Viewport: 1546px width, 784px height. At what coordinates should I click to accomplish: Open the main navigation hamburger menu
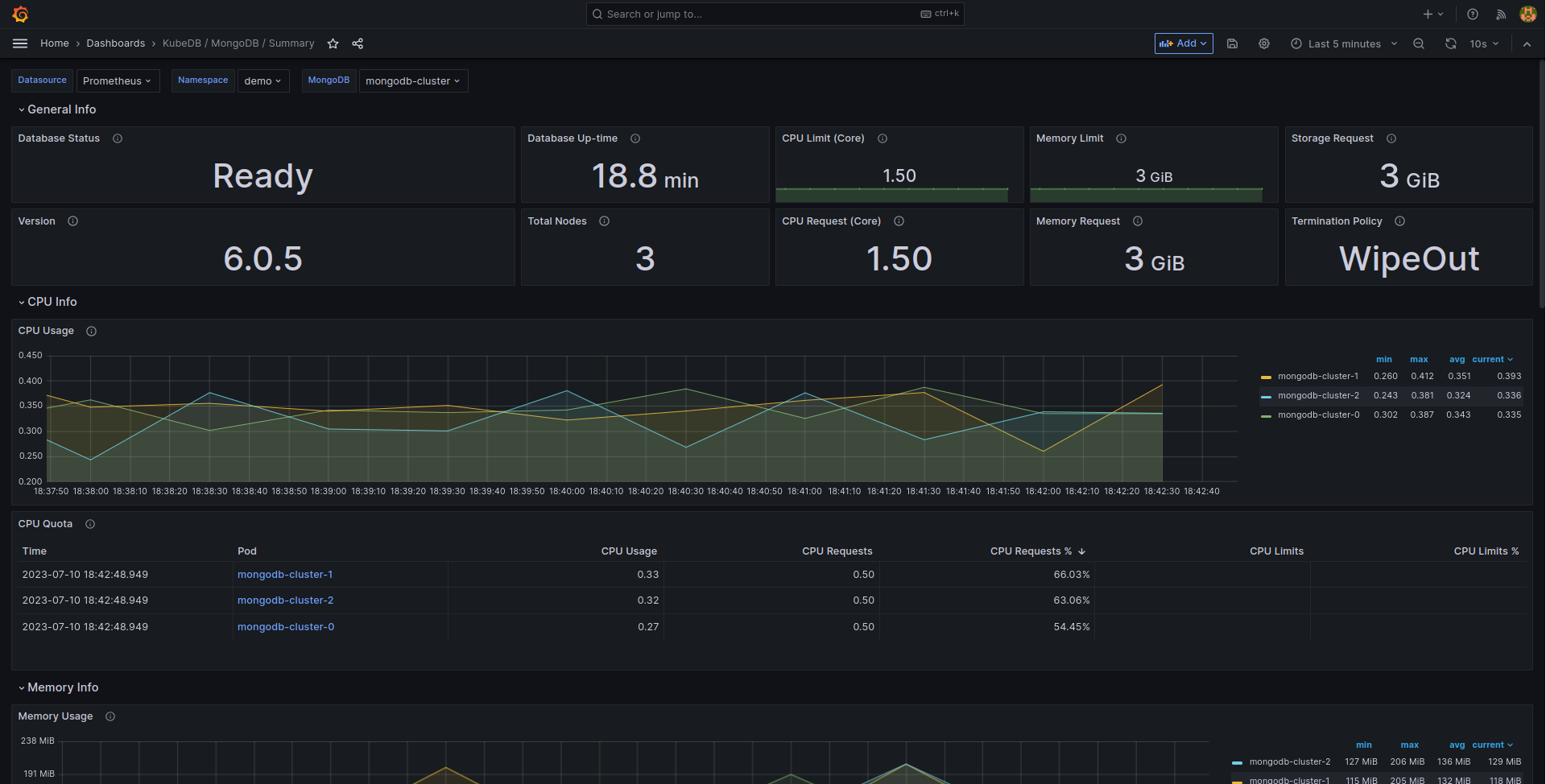click(x=20, y=43)
